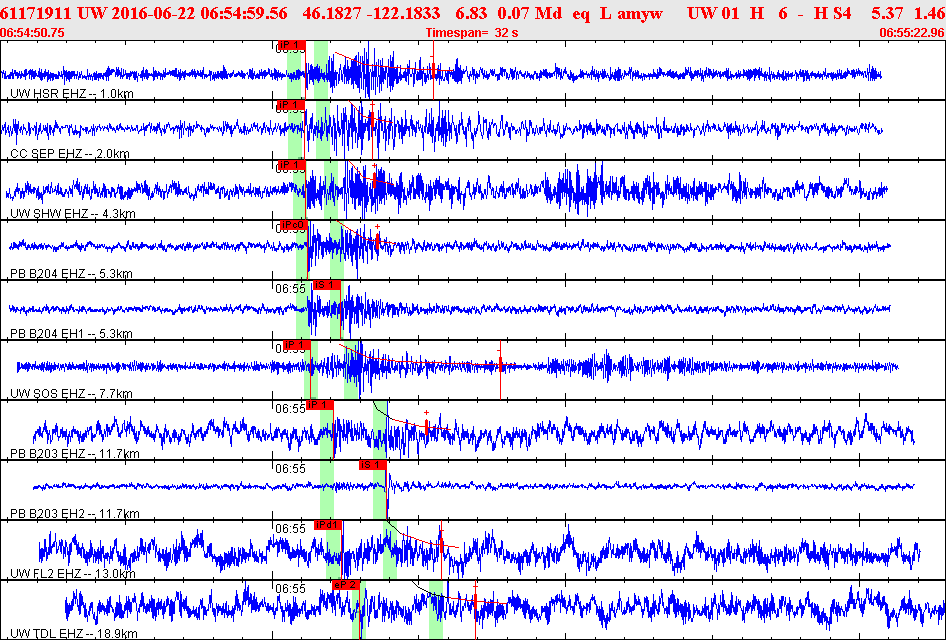Click the iS 1 pick flag on PB B203 EH2
Screen dimensions: 946x640
click(372, 464)
